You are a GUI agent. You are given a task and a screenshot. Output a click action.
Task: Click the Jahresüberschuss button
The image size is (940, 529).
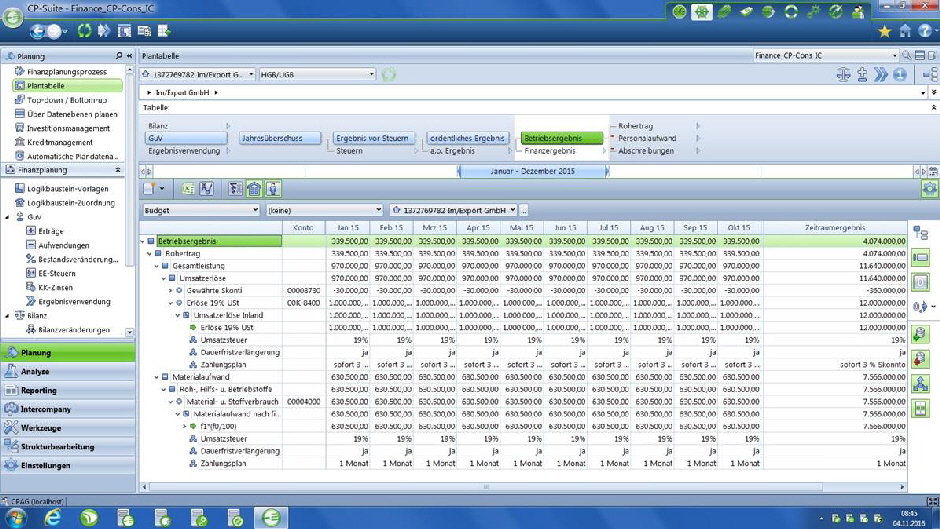click(280, 138)
